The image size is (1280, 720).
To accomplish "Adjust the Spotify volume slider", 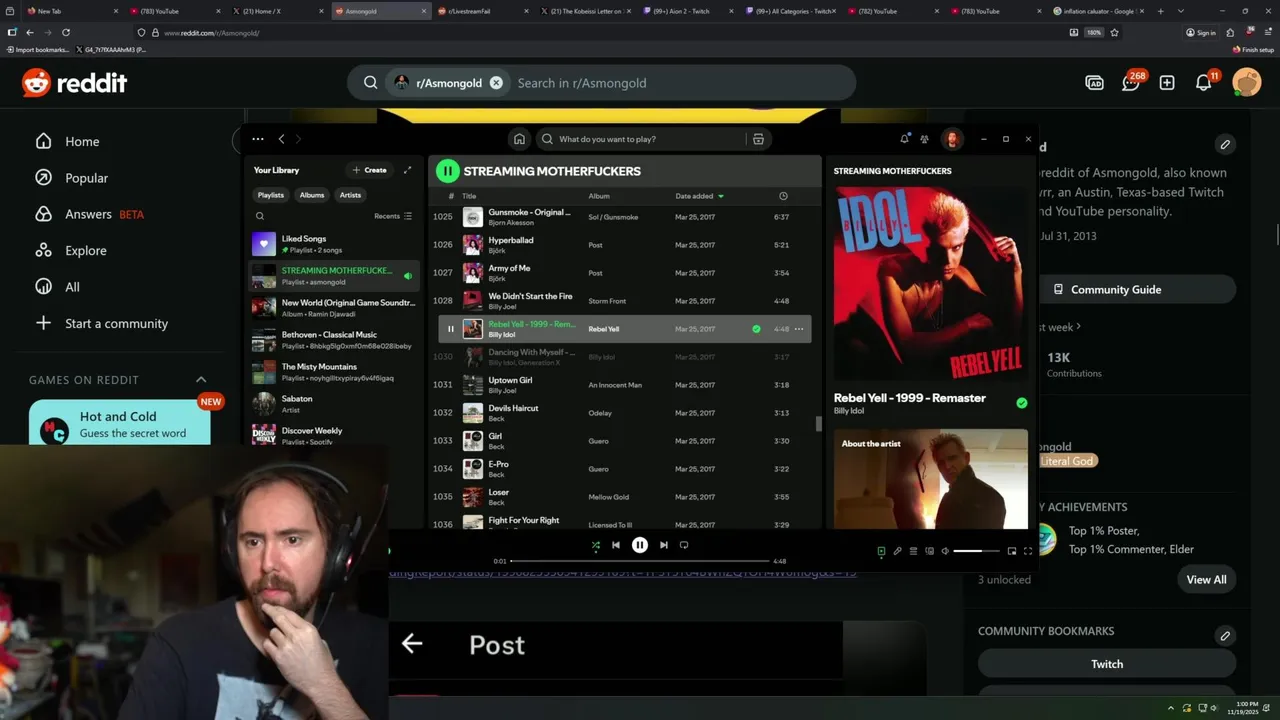I will pos(976,551).
